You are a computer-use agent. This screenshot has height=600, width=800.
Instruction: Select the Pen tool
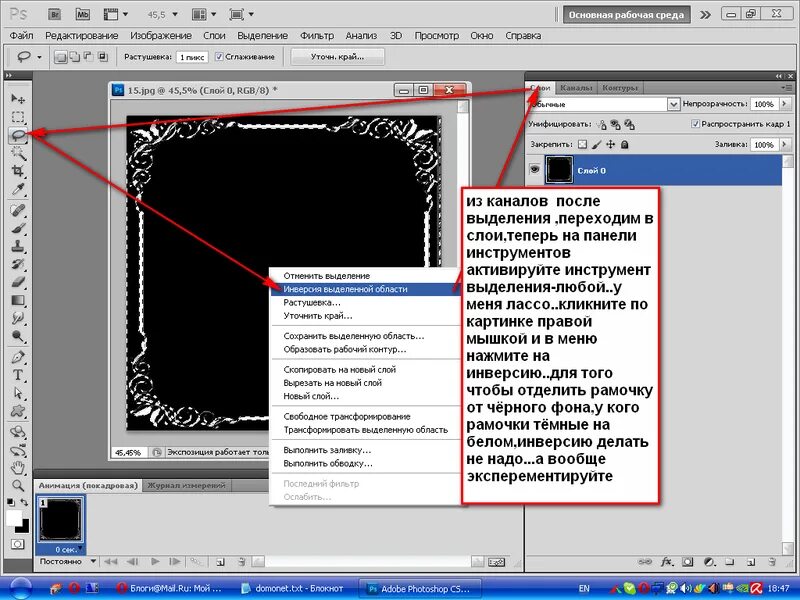(x=18, y=357)
